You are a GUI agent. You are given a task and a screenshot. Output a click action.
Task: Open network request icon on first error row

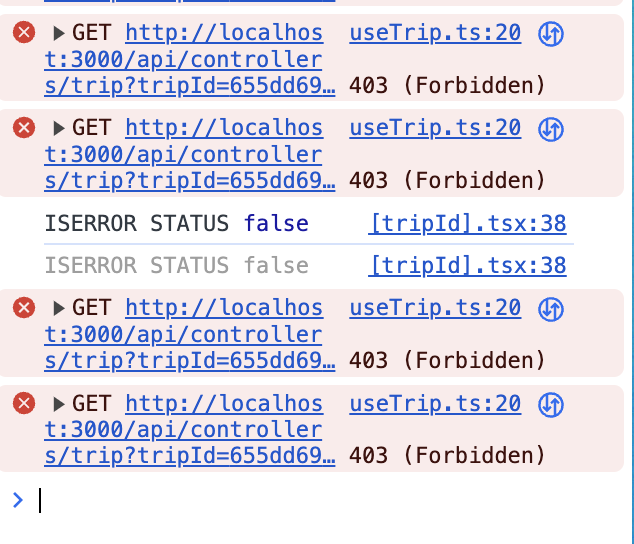(x=551, y=34)
